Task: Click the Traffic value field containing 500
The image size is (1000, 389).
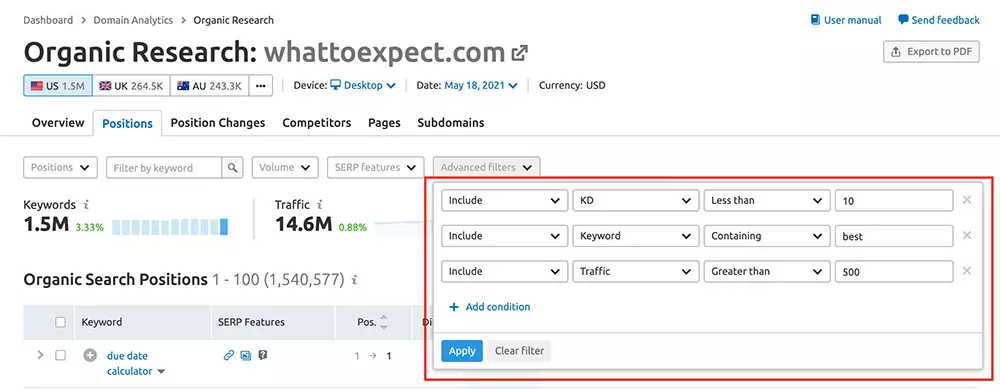Action: [x=893, y=271]
